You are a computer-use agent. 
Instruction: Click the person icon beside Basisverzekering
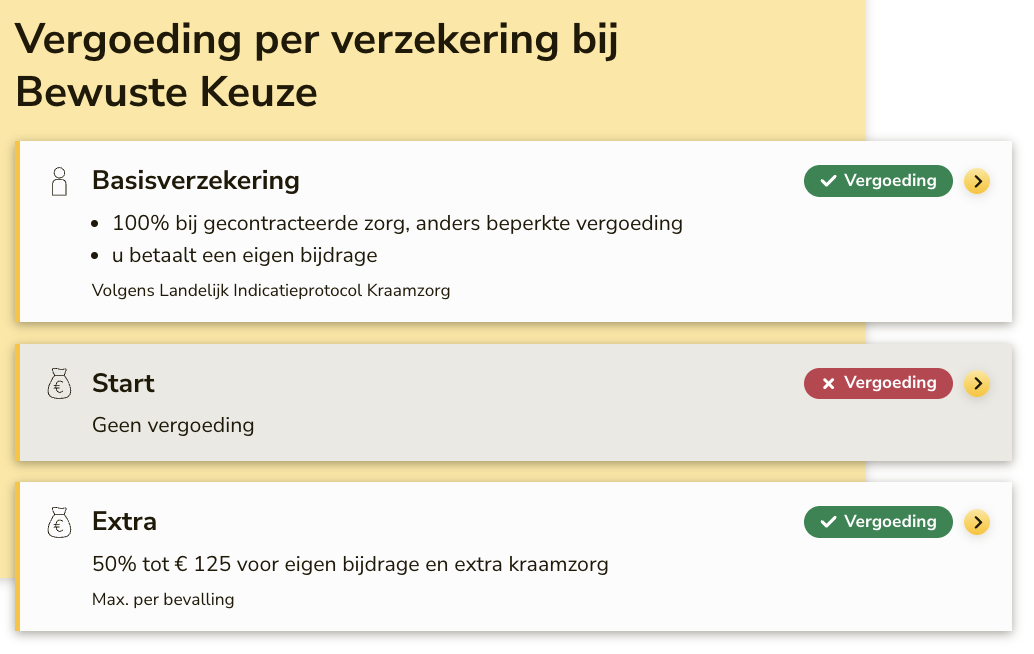click(59, 181)
